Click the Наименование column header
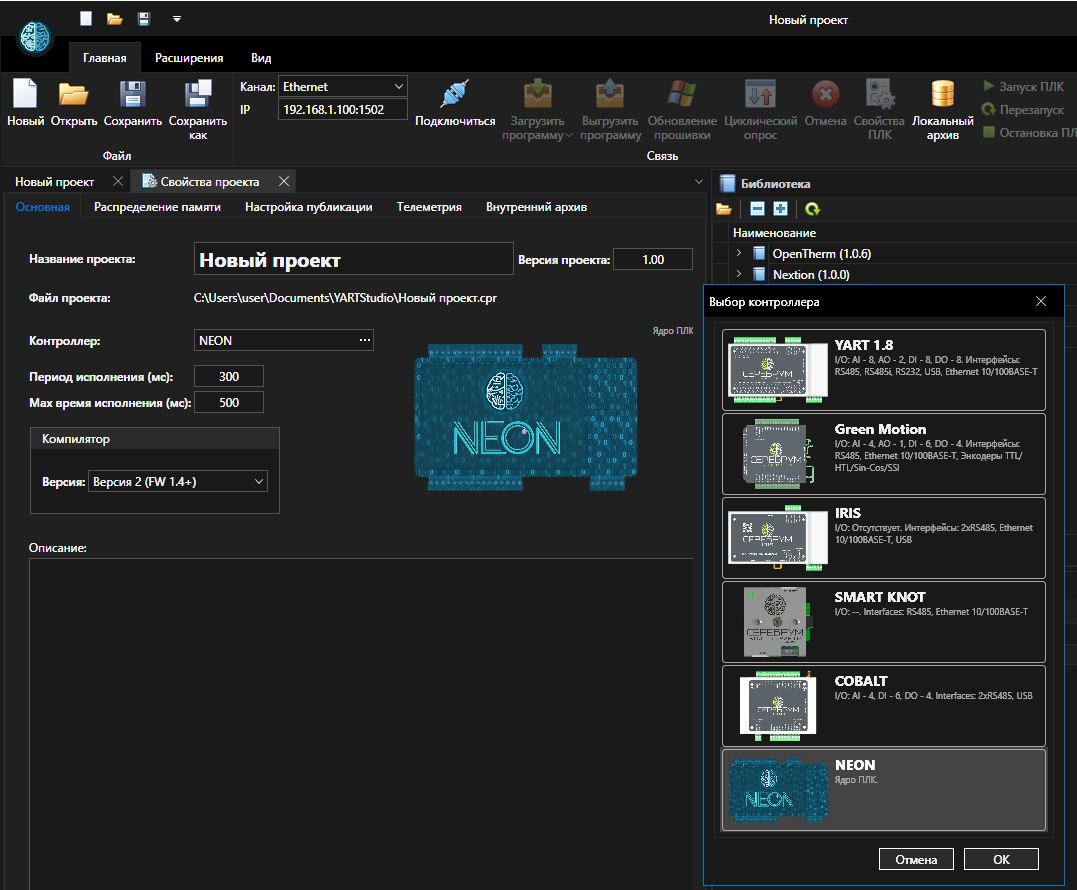 point(774,233)
